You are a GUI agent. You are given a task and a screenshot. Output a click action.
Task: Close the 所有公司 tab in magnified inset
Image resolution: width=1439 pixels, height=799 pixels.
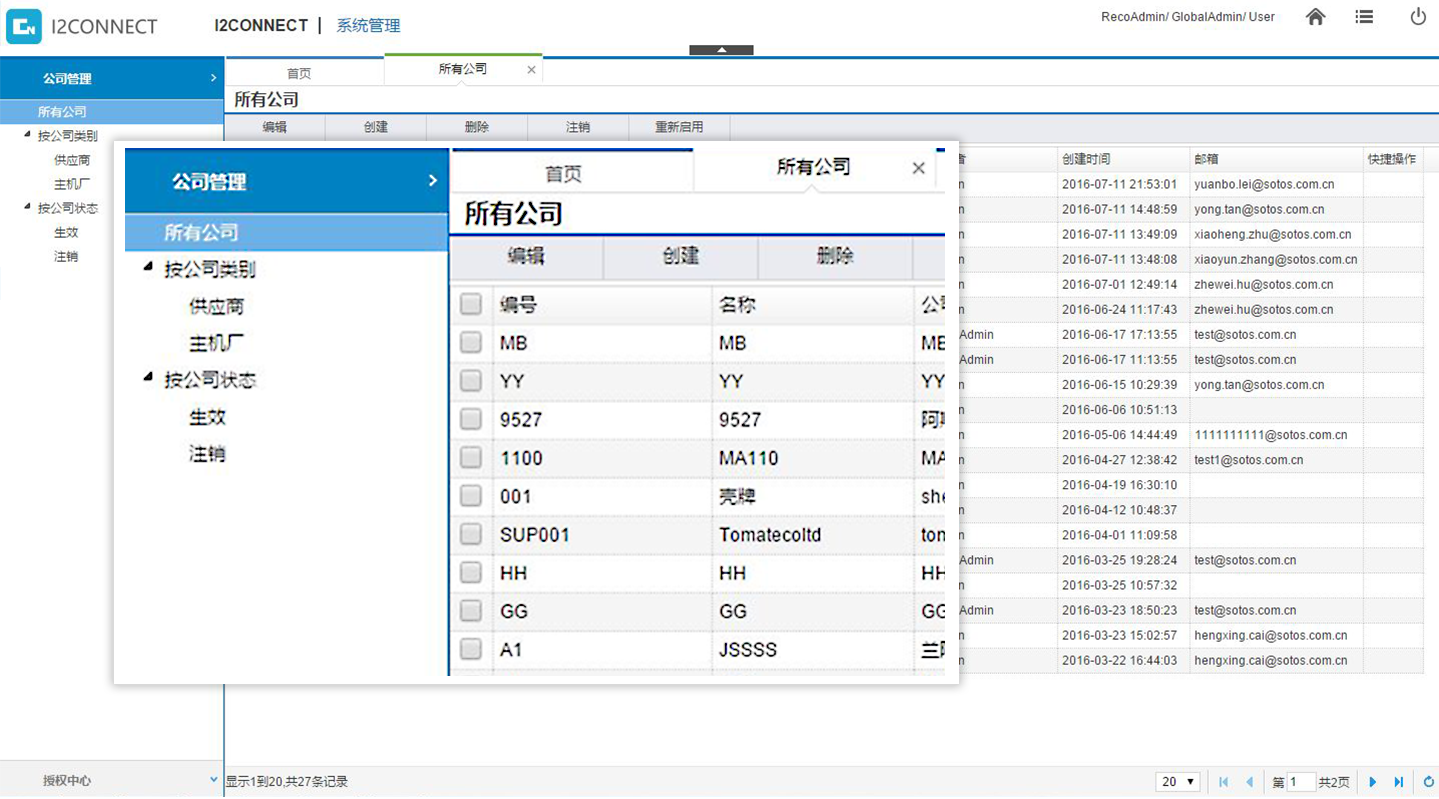918,168
